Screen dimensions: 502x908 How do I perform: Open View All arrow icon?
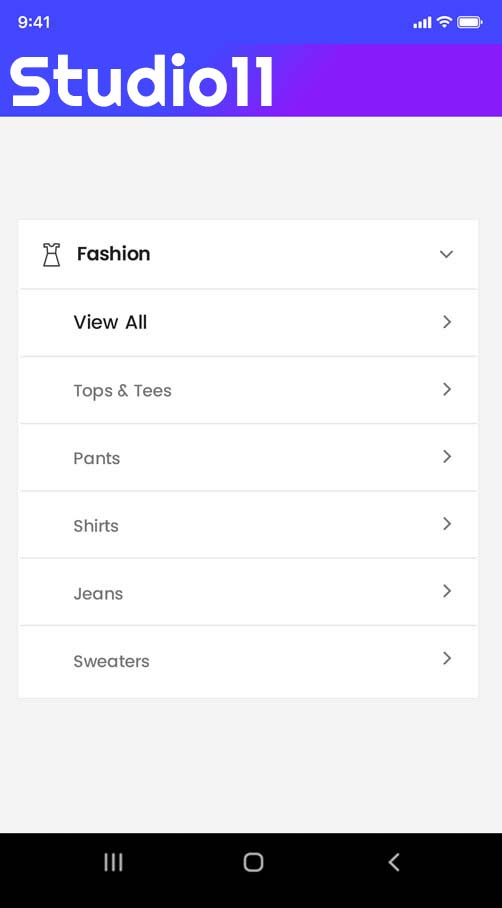(x=446, y=322)
